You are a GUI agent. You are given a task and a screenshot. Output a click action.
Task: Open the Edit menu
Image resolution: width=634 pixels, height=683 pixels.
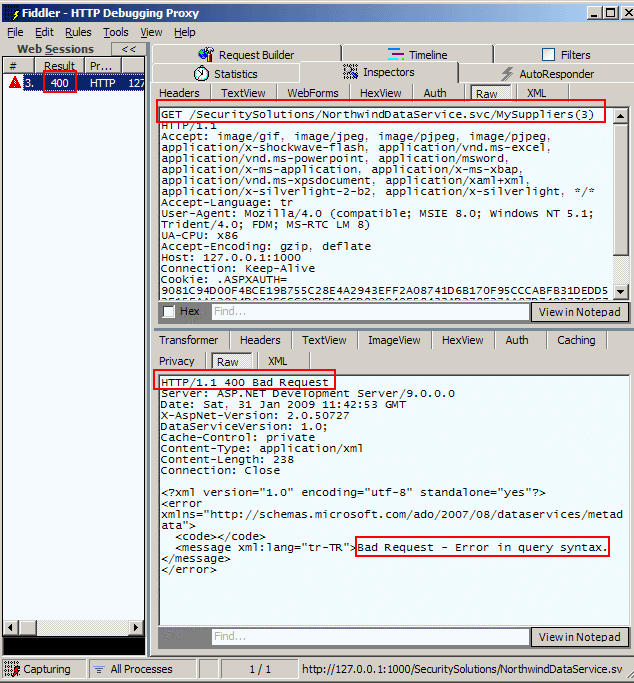44,32
